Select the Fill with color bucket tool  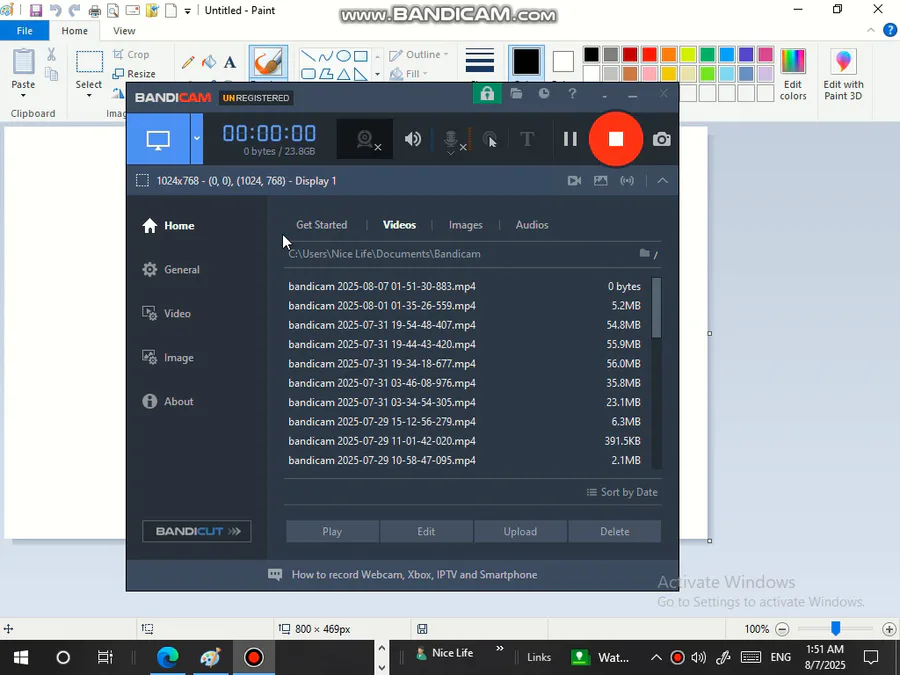210,62
